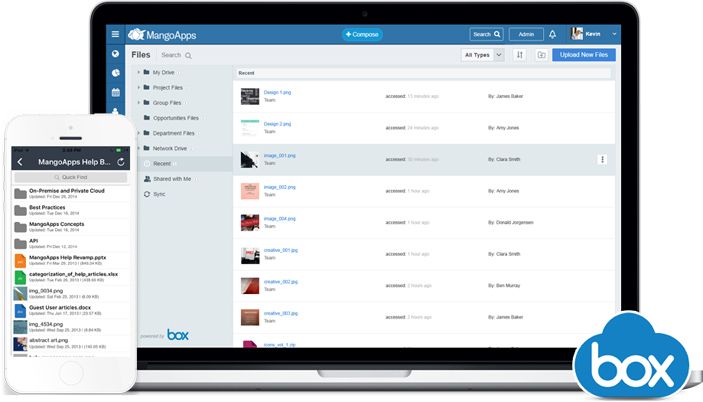Expand the My Drive folder arrow

[139, 72]
